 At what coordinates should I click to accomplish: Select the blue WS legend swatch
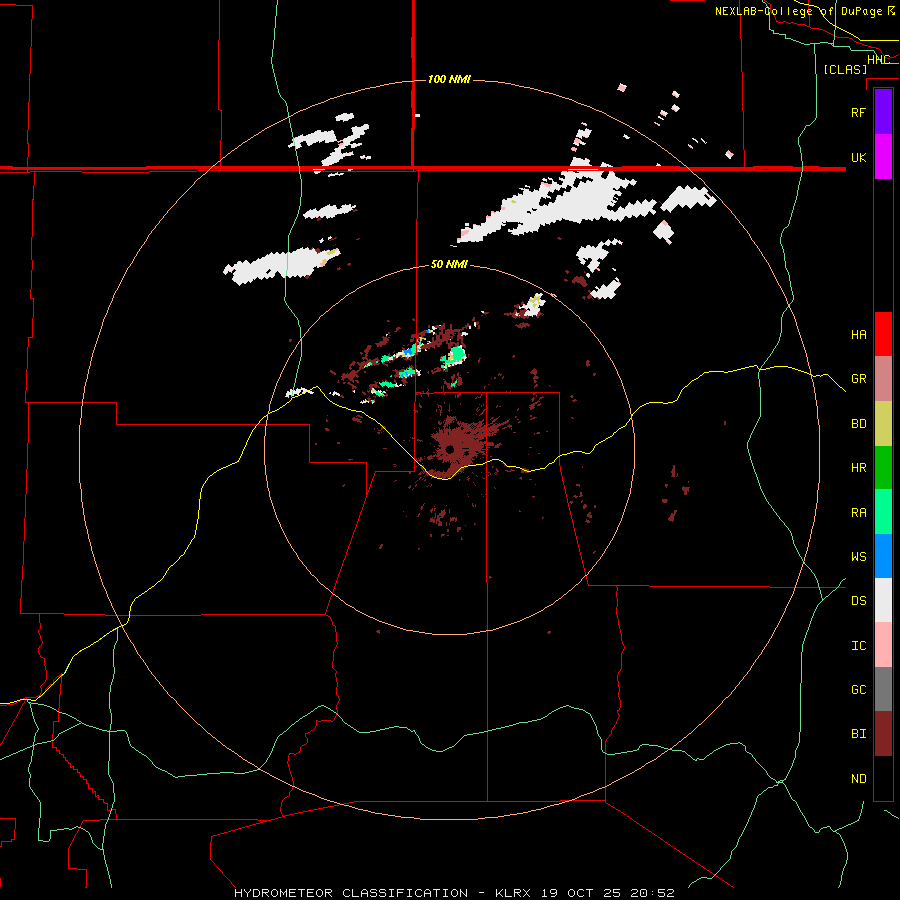pyautogui.click(x=883, y=556)
